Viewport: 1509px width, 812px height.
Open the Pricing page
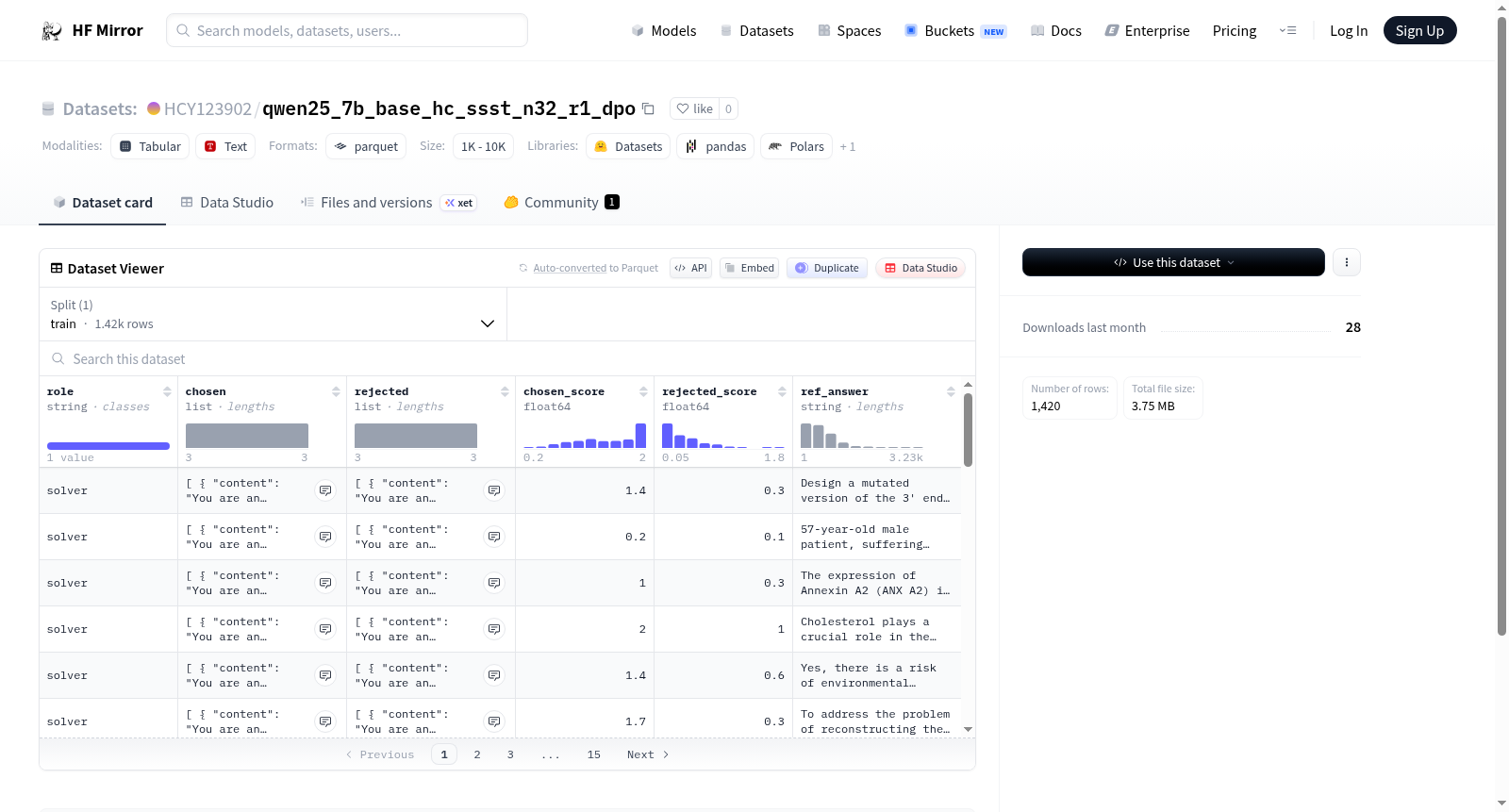1235,31
